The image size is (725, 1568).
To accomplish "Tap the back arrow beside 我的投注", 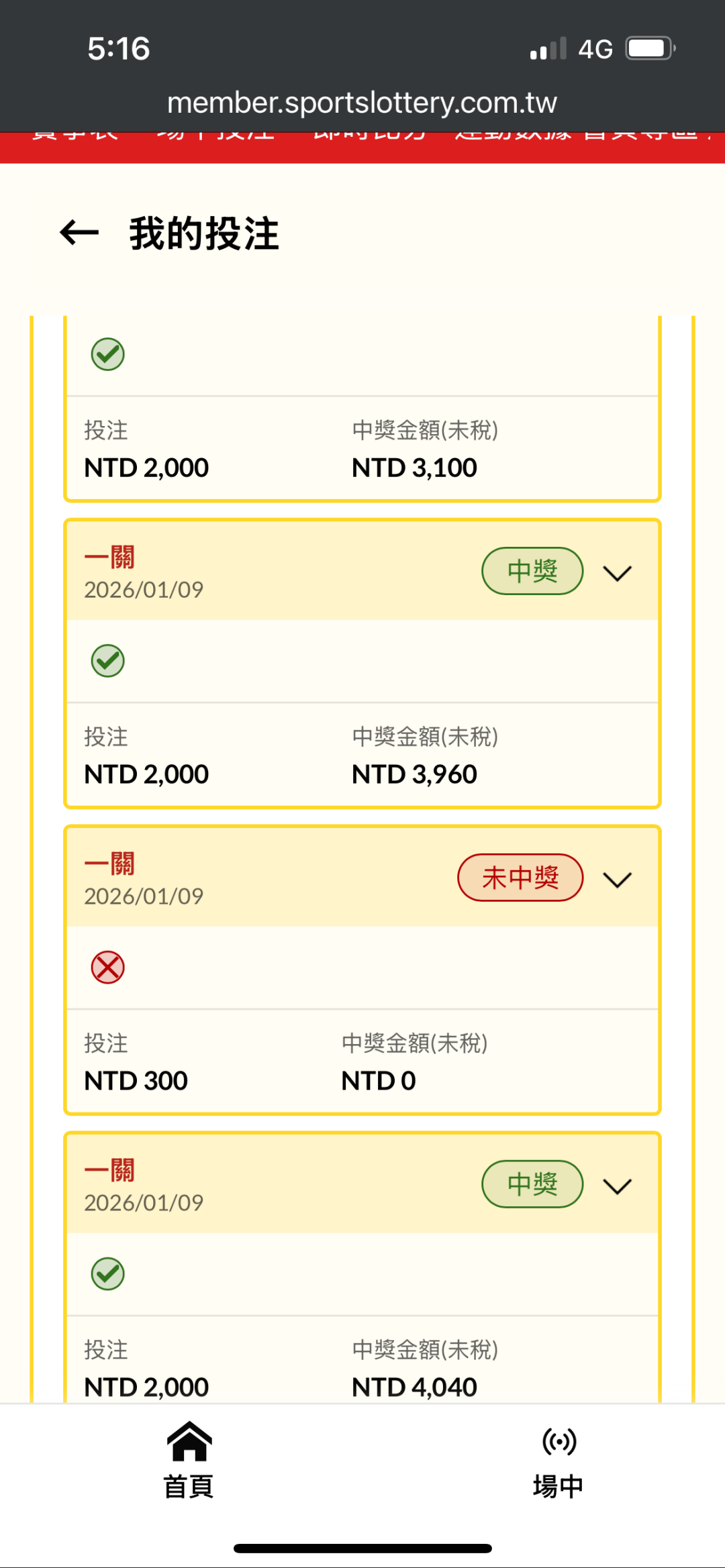I will [x=79, y=233].
